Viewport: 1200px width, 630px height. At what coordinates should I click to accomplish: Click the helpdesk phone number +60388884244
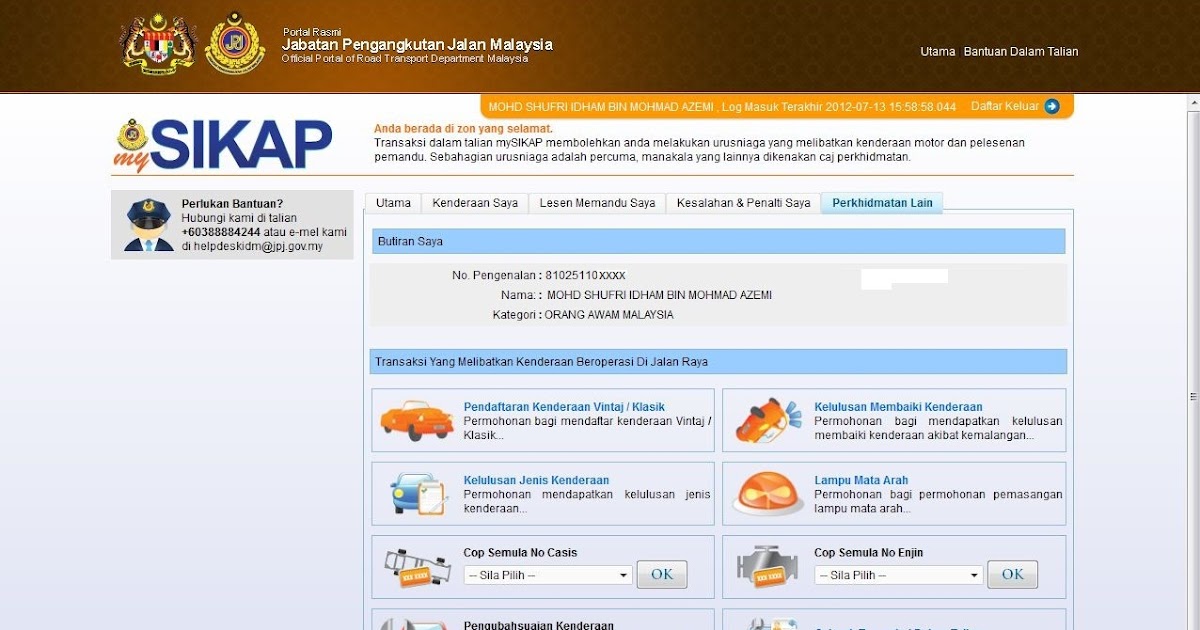pyautogui.click(x=221, y=232)
